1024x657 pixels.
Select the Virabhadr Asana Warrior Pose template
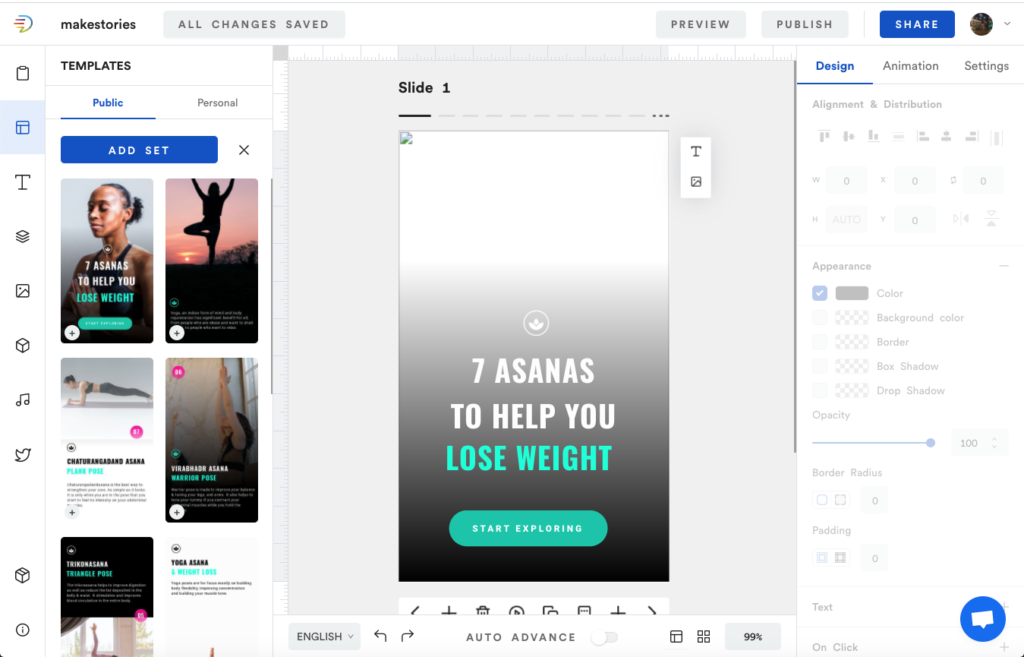tap(212, 440)
